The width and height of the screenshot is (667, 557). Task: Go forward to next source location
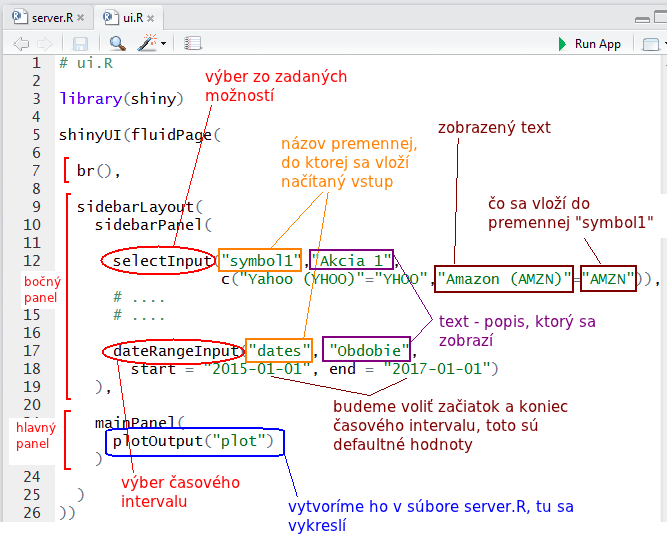(45, 43)
